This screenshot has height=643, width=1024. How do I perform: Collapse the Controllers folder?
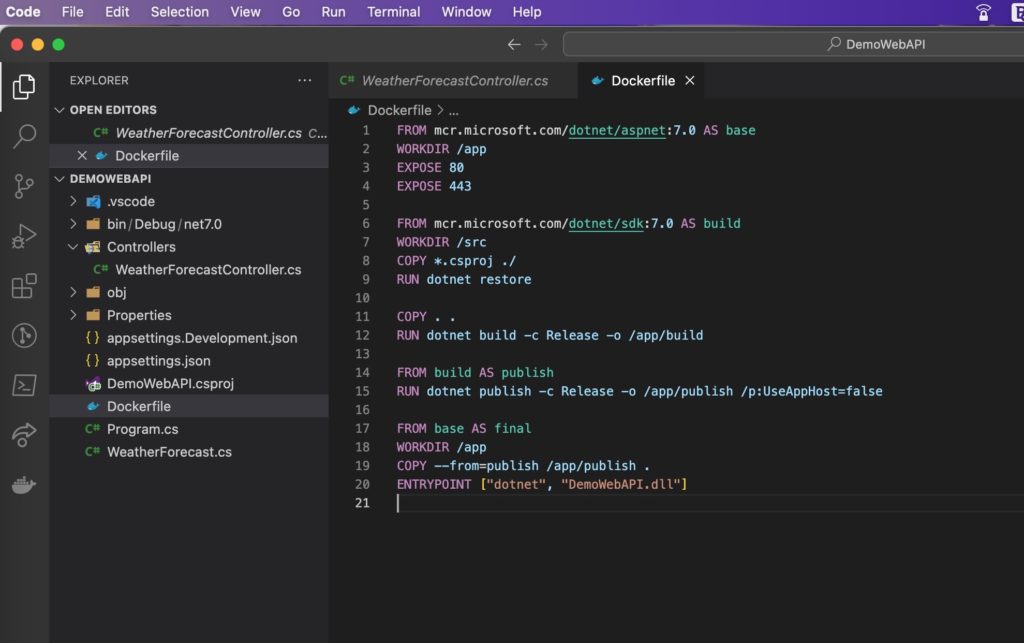tap(73, 247)
